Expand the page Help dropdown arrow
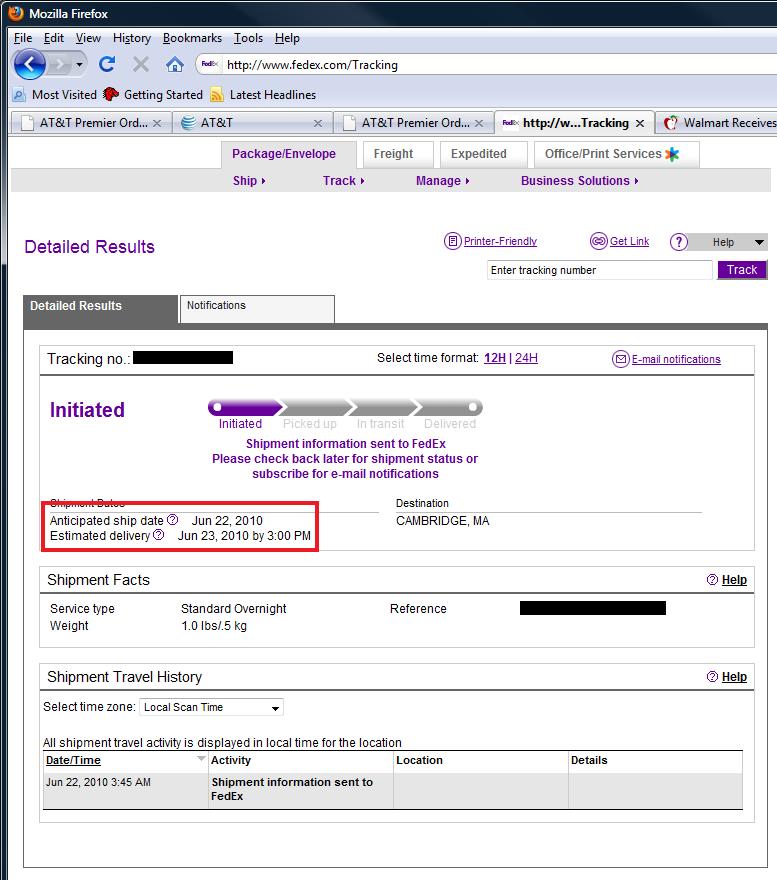Viewport: 777px width, 880px height. click(x=759, y=242)
